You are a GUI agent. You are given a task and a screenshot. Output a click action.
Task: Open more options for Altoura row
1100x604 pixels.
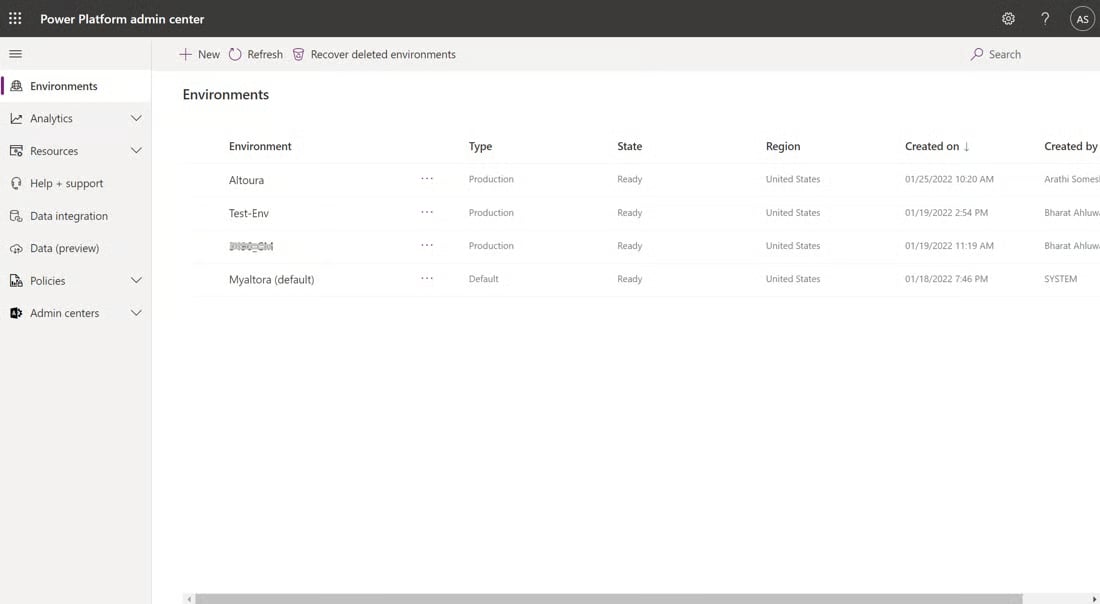coord(427,179)
